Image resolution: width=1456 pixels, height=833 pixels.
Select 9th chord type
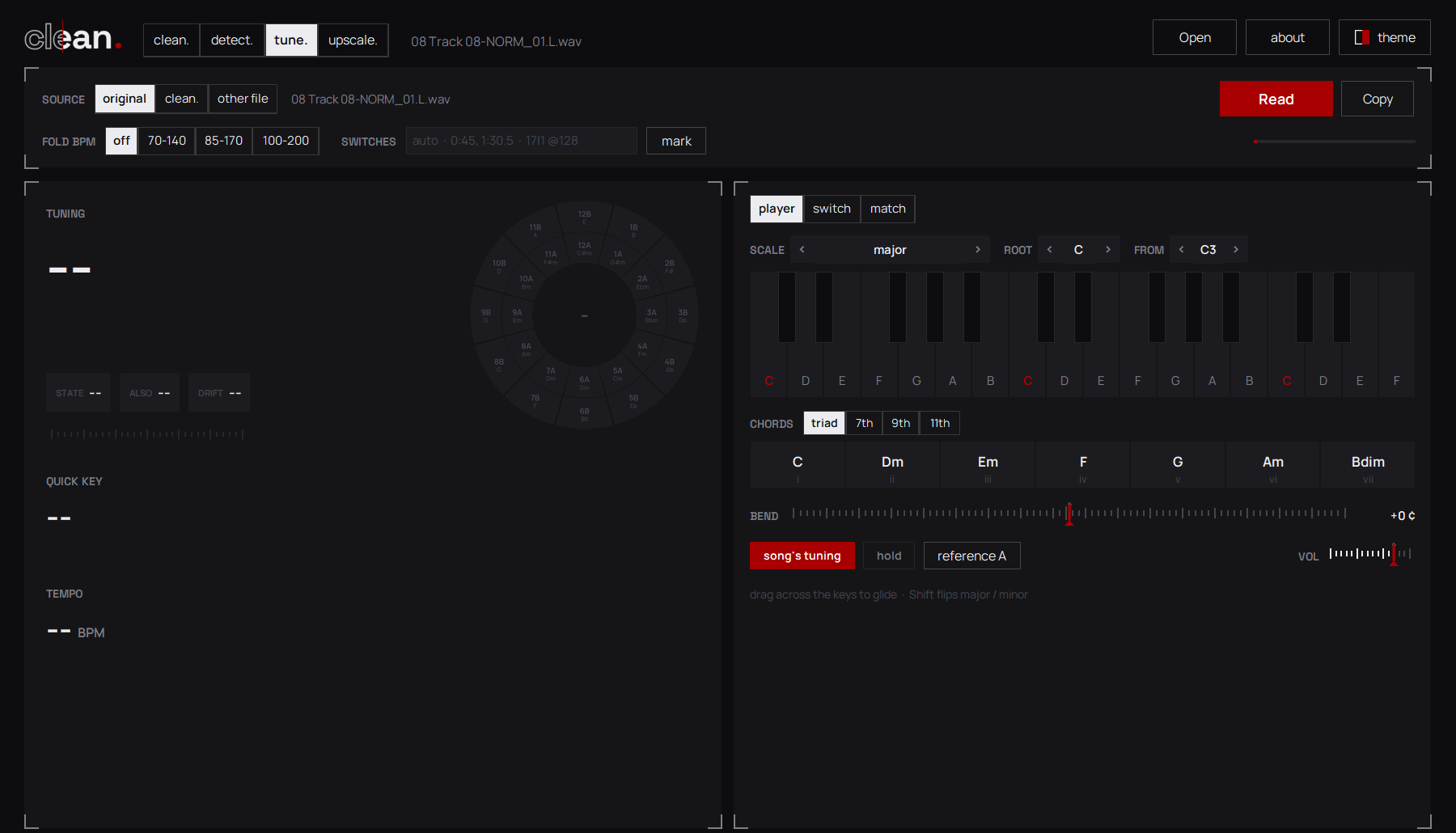point(900,423)
